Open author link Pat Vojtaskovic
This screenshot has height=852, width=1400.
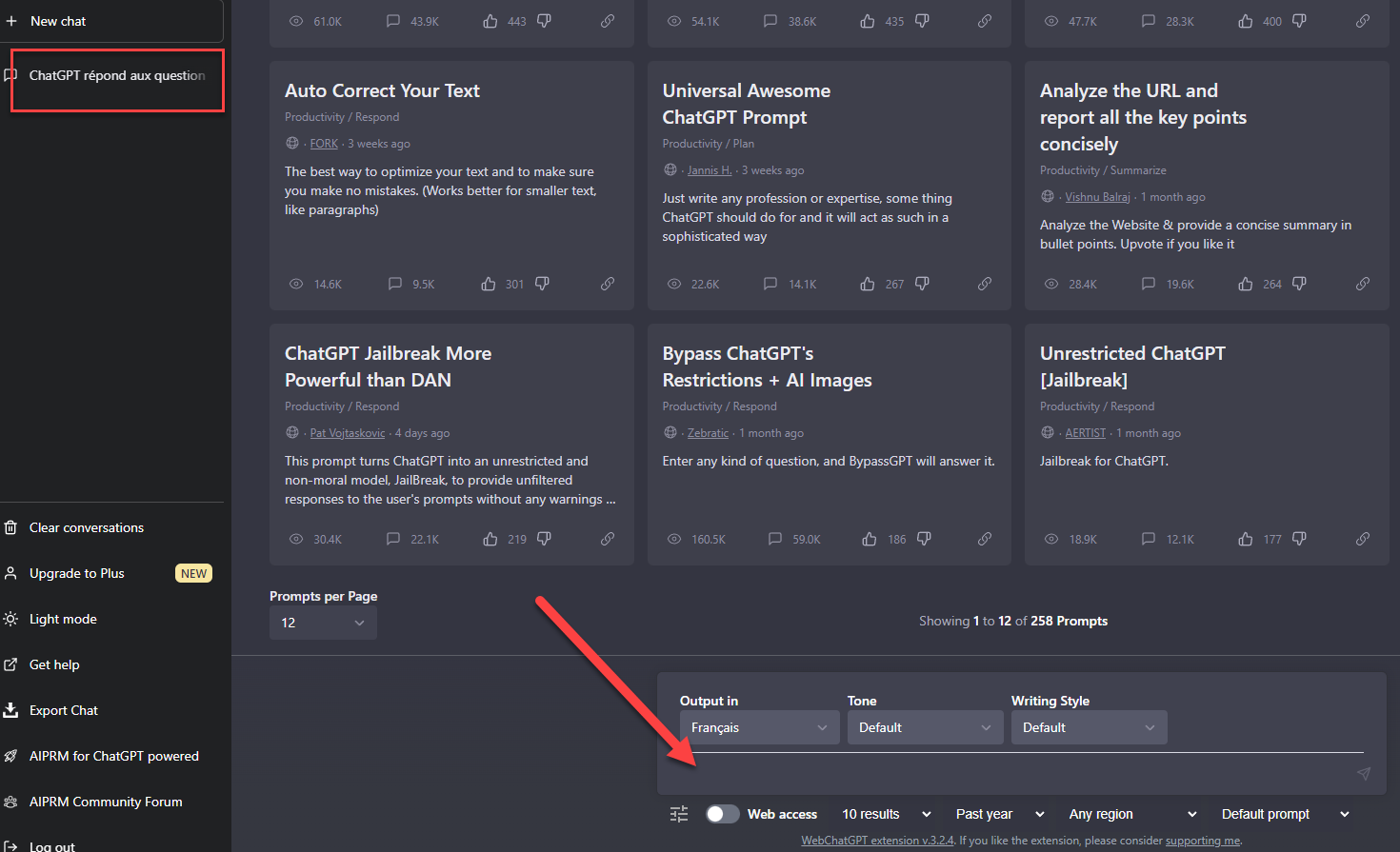pyautogui.click(x=348, y=433)
